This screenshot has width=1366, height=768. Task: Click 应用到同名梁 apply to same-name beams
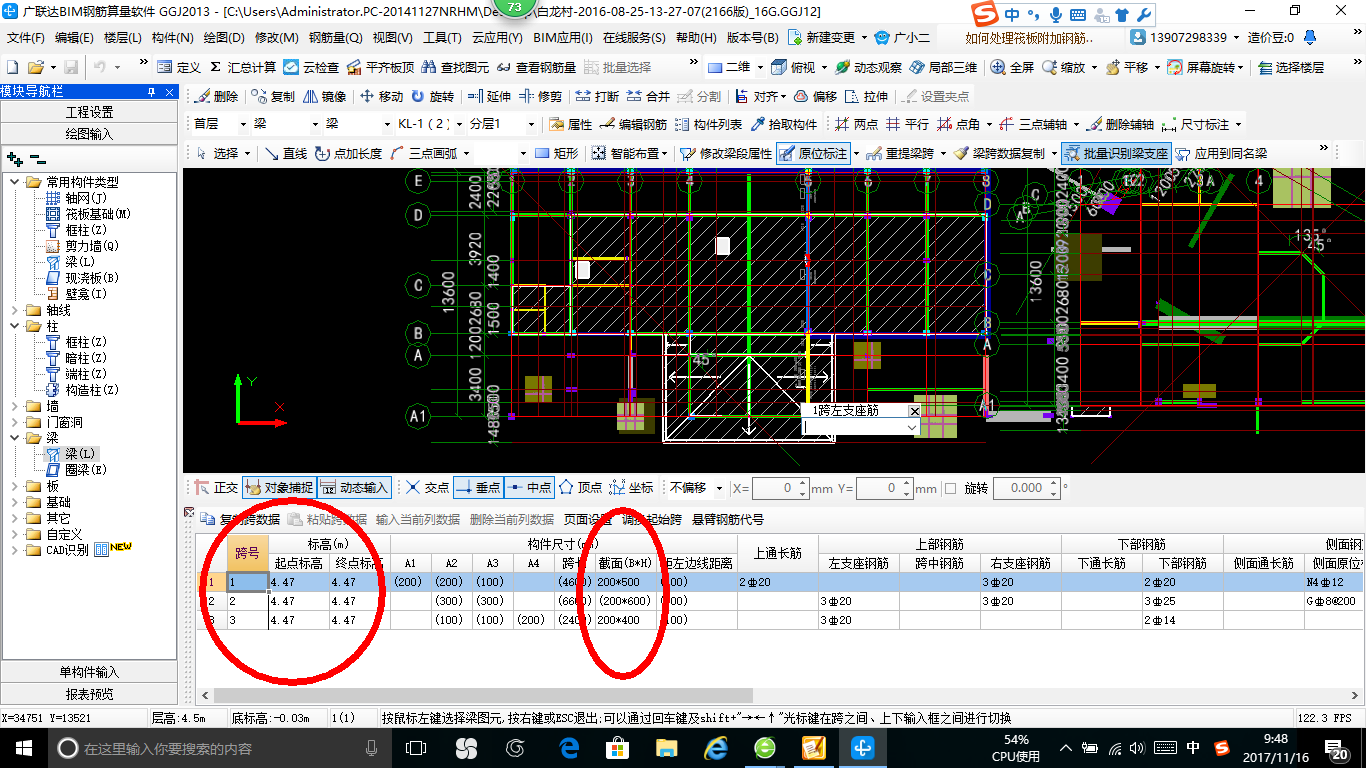(1221, 153)
